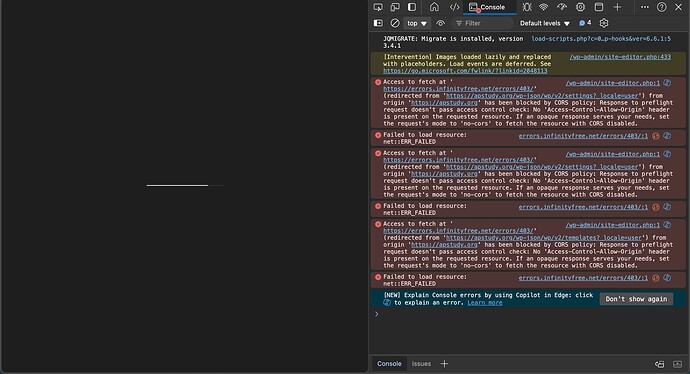Click the dock quick view icon at bottom

[660, 364]
